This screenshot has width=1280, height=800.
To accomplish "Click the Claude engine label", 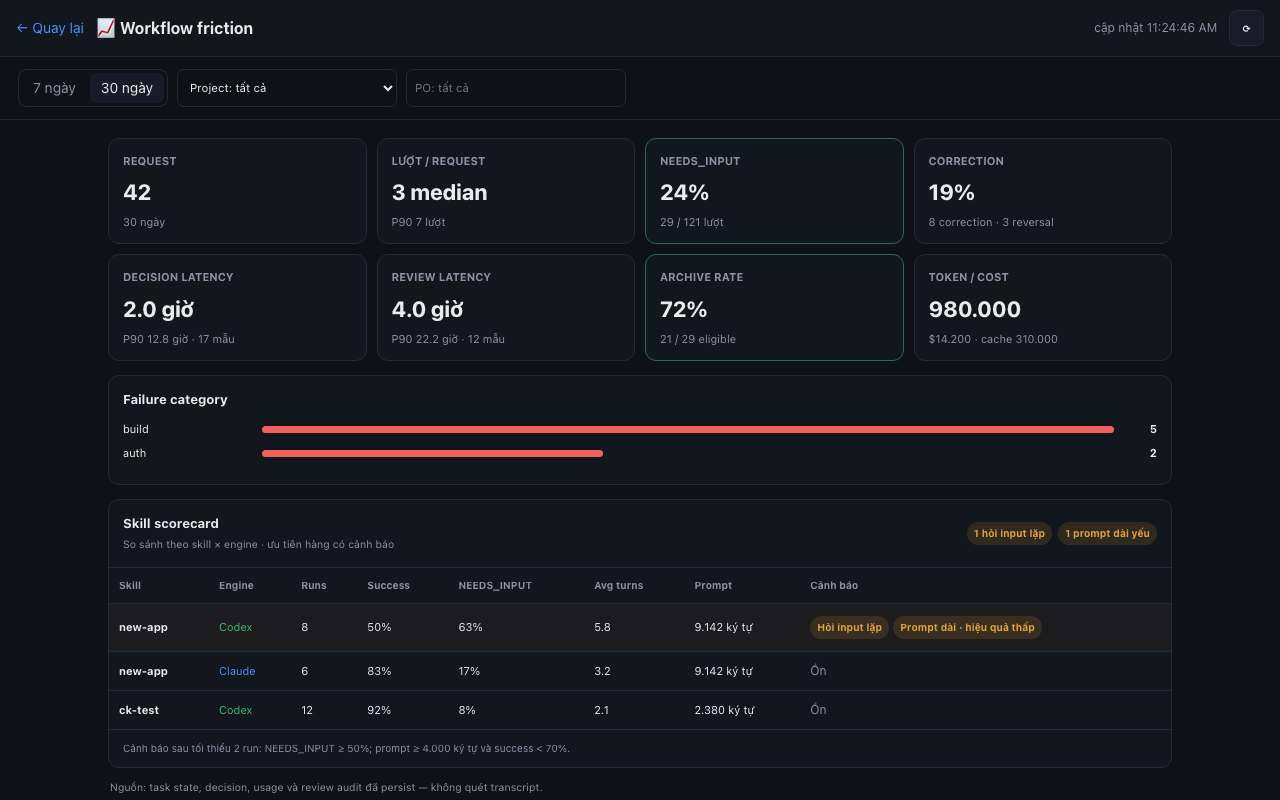I will [x=237, y=671].
